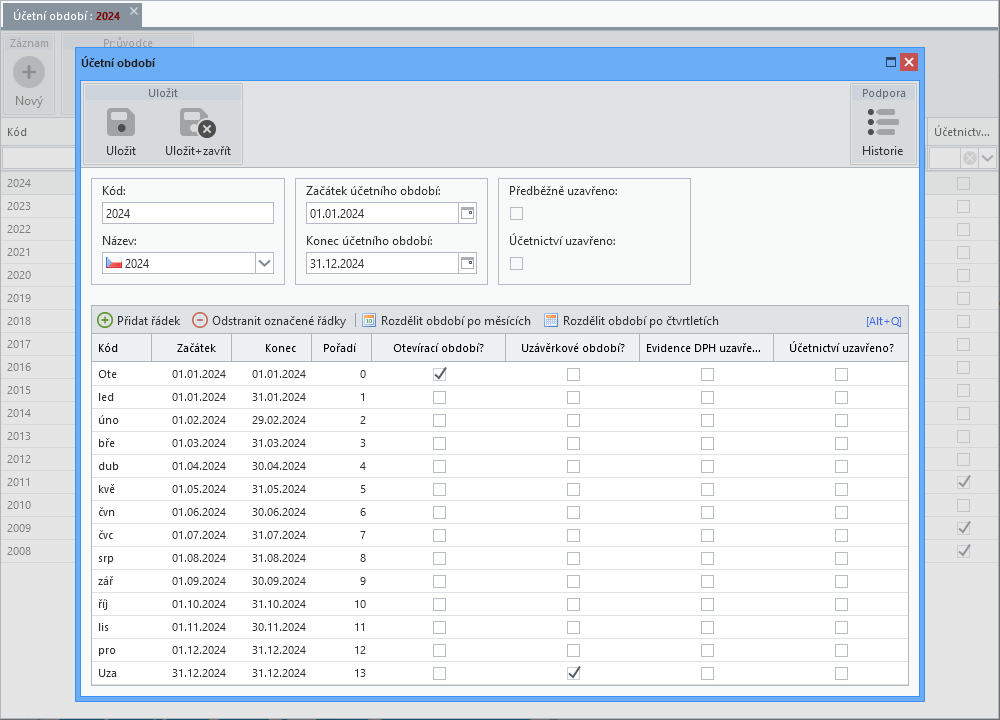The height and width of the screenshot is (720, 1000).
Task: Open calendar picker for Začátek účetního období
Action: point(467,213)
